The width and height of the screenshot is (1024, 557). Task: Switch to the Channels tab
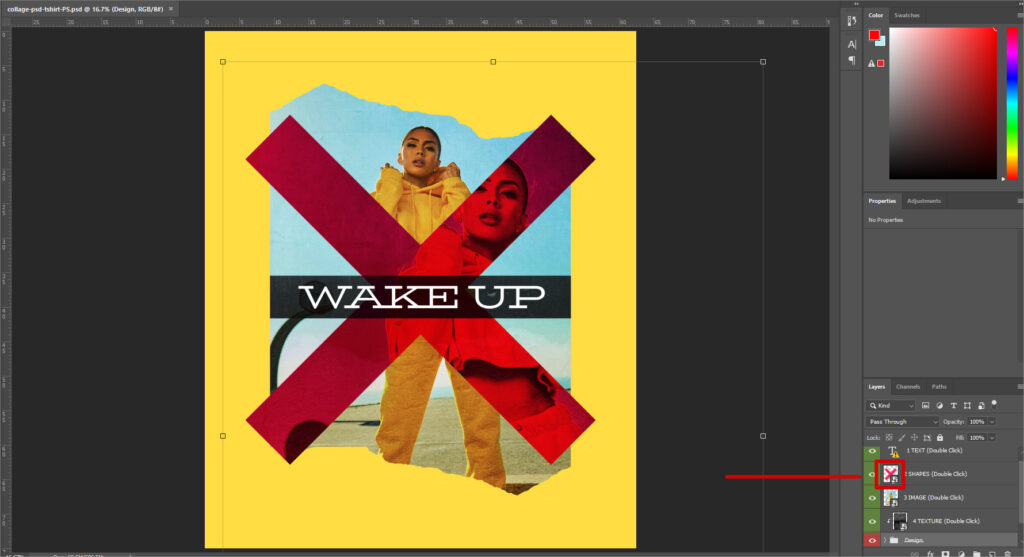(908, 387)
